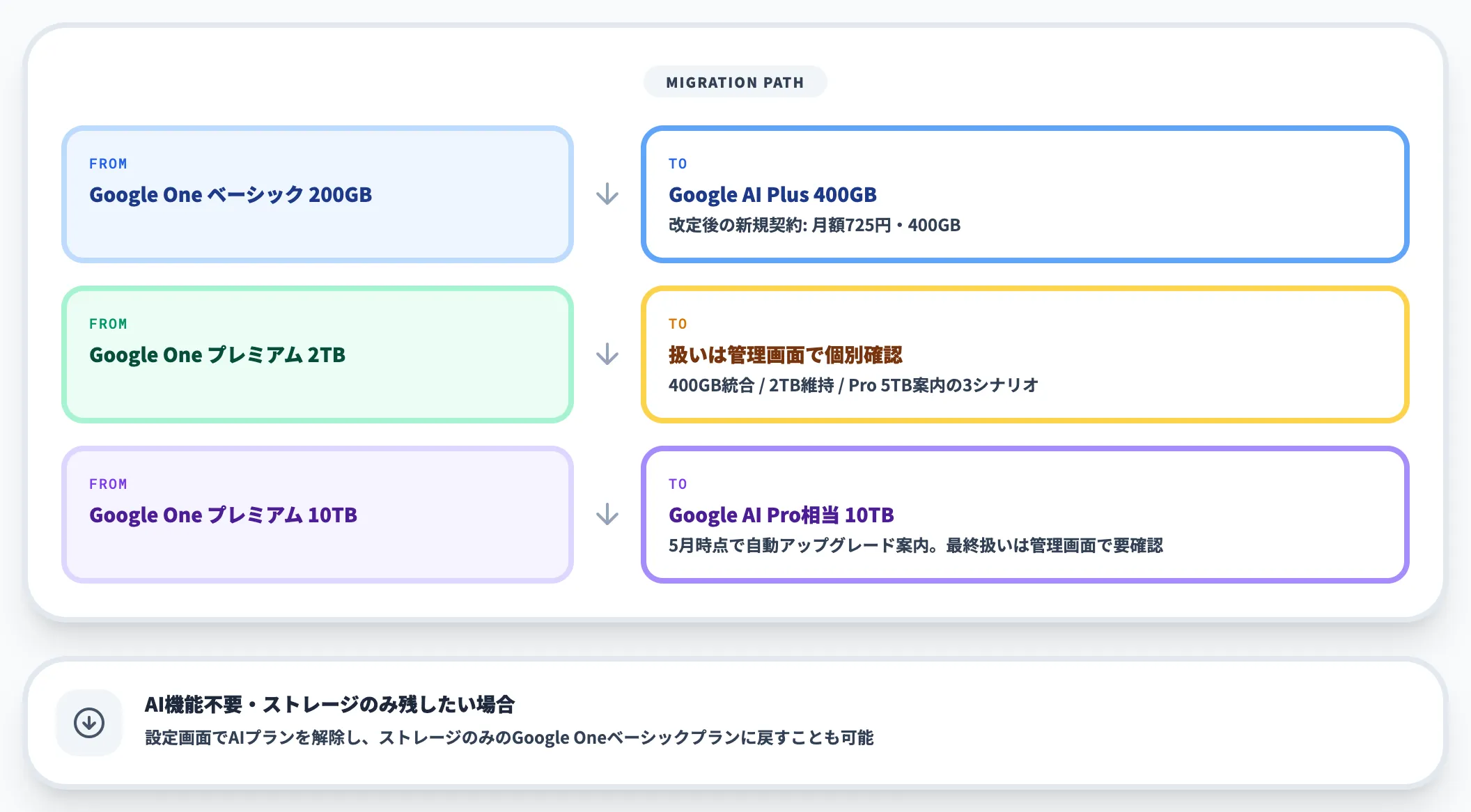
Task: Click FROM label above Google One プレミアム 2TB
Action: (x=108, y=324)
